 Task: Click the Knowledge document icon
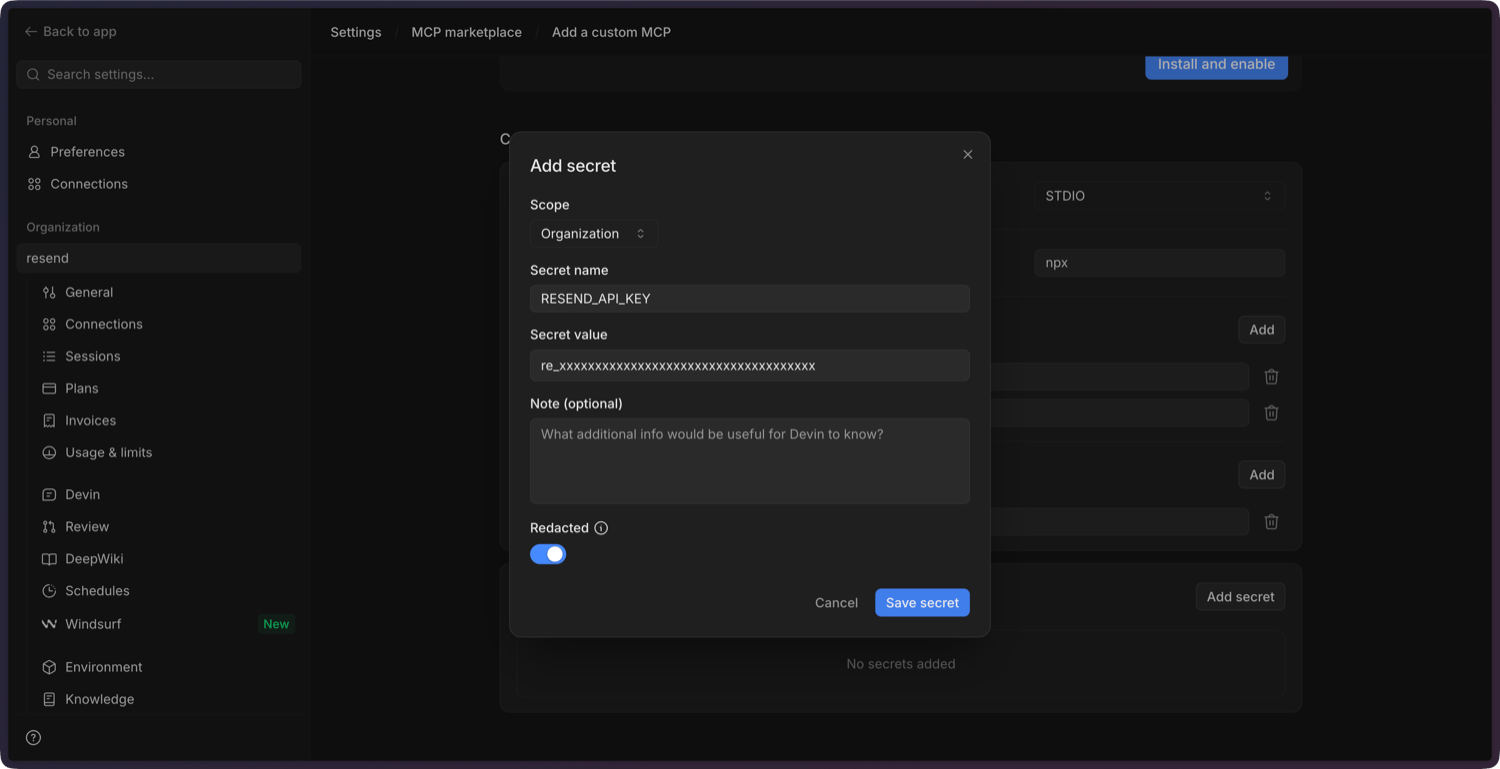point(49,699)
